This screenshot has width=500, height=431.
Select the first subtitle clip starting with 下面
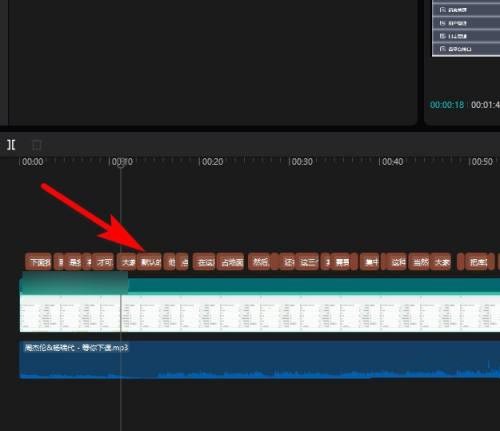point(38,262)
